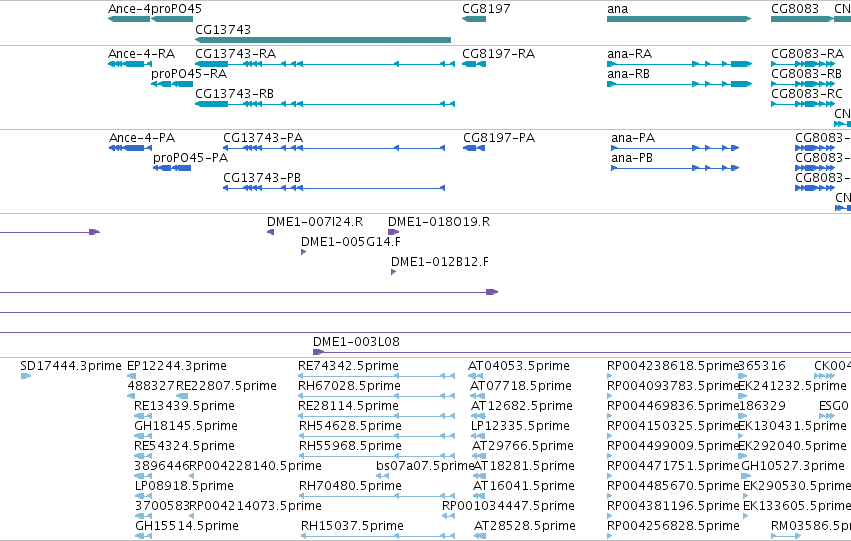The height and width of the screenshot is (541, 851).
Task: Select the CG8083-RA transcript label
Action: [808, 54]
